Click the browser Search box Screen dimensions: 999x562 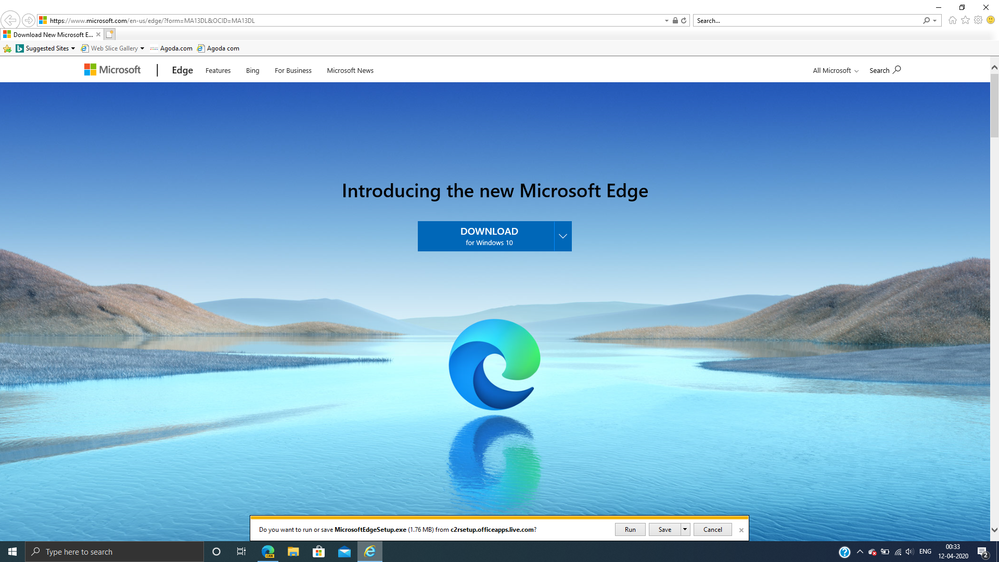[x=807, y=20]
